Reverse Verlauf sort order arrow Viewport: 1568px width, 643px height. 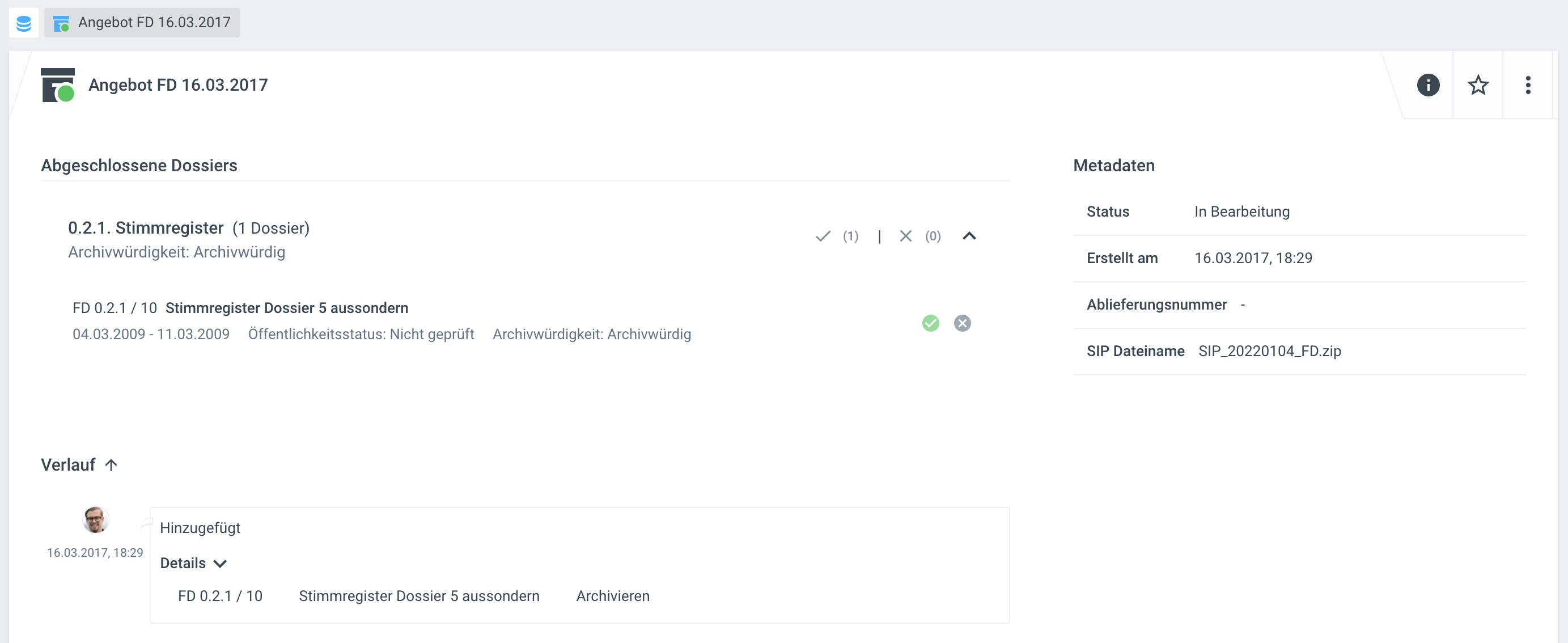(x=111, y=465)
